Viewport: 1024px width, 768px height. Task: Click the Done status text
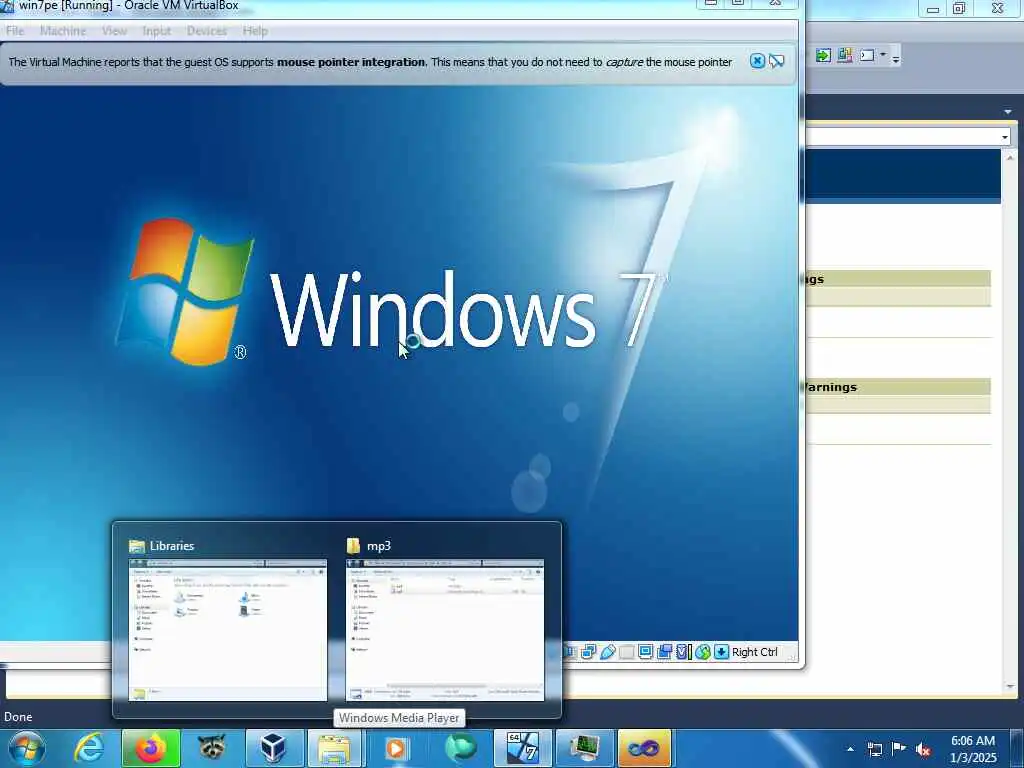pos(18,716)
